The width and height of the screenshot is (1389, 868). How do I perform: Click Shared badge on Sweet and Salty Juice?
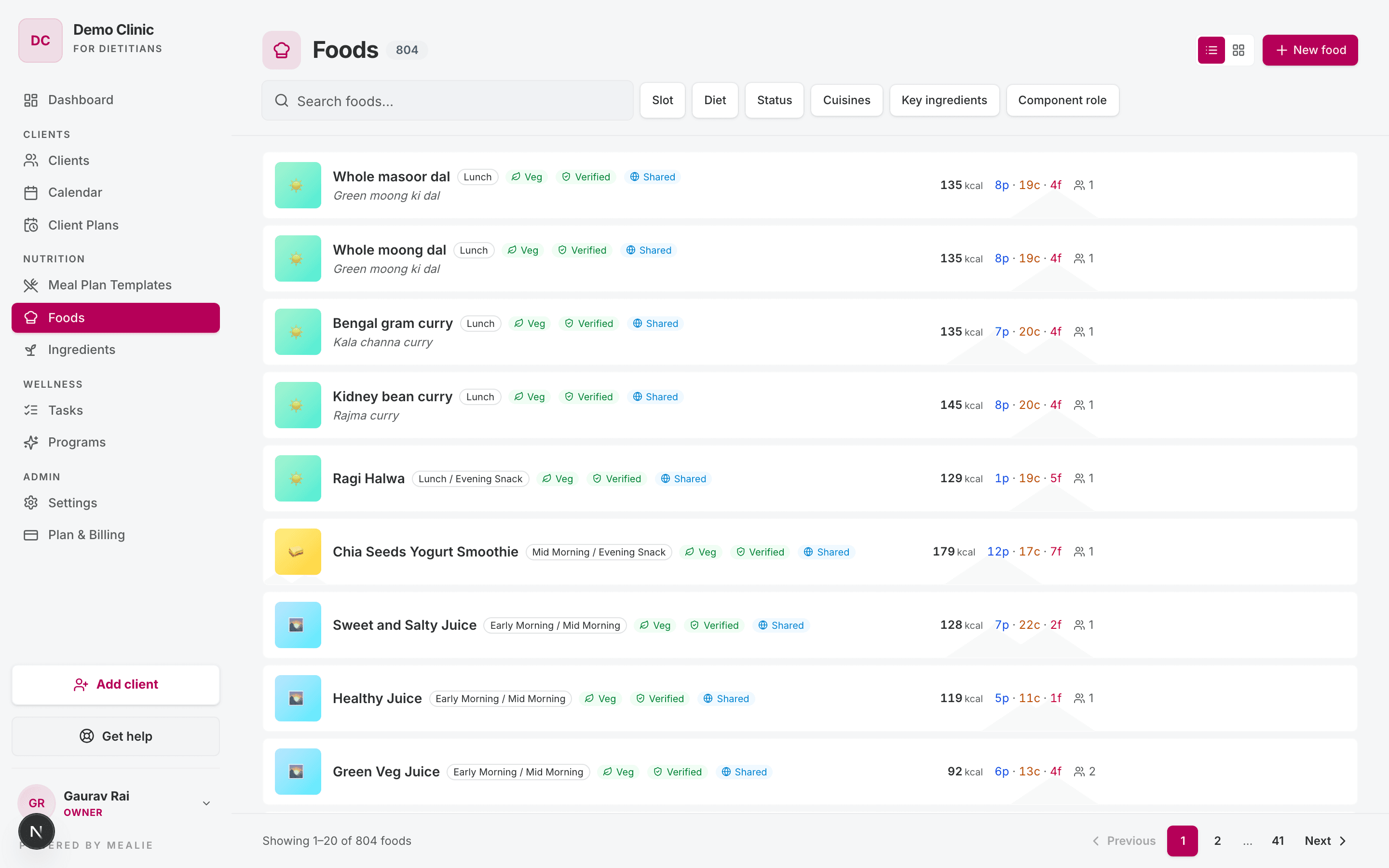click(781, 625)
